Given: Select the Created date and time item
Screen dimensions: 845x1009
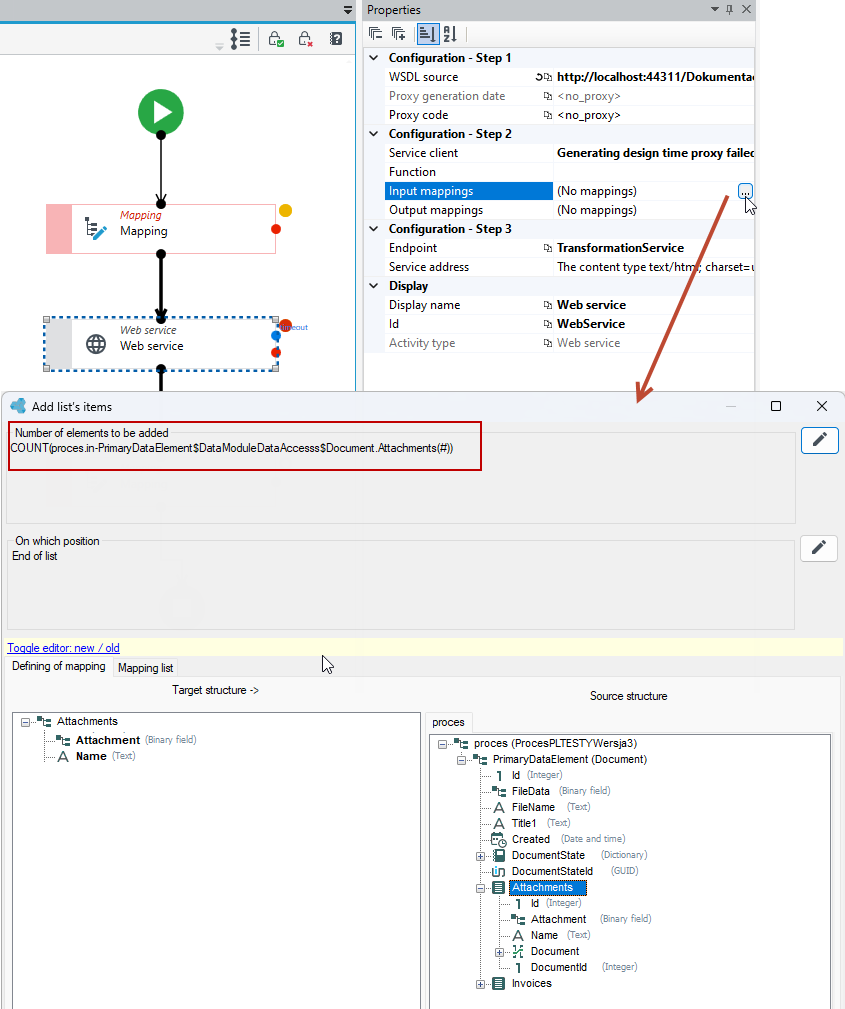Looking at the screenshot, I should 530,839.
